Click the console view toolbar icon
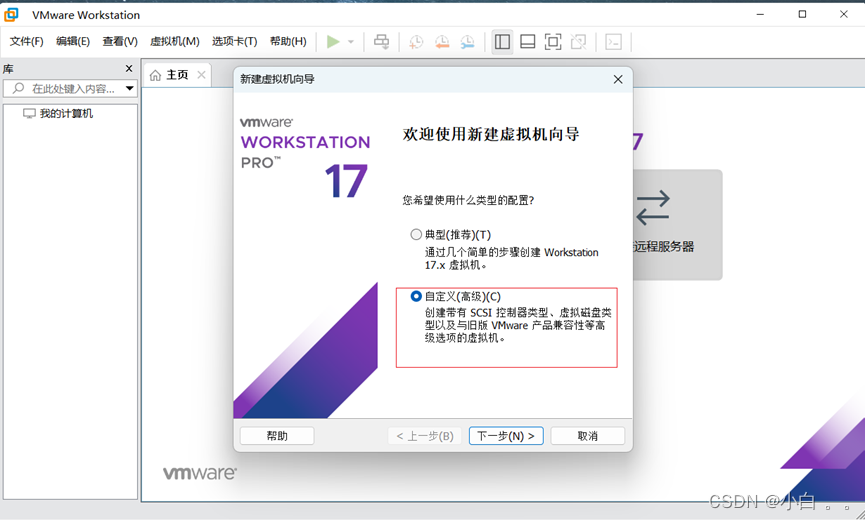865x520 pixels. [613, 42]
